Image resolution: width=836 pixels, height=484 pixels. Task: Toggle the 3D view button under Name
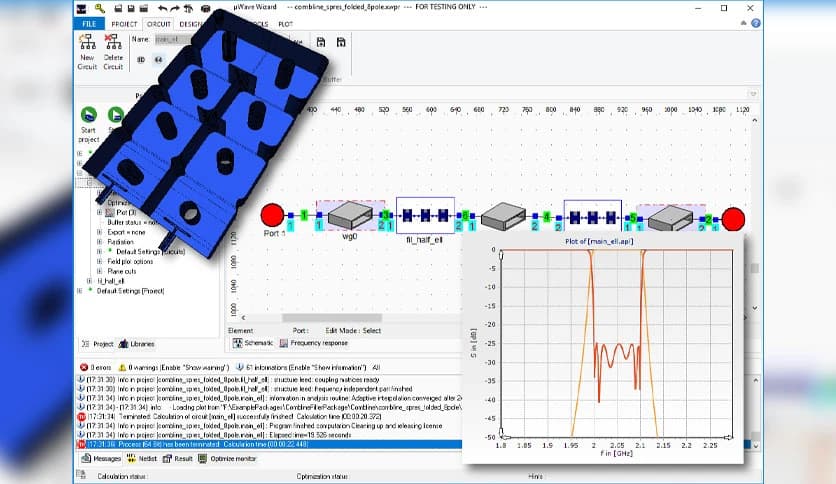point(141,60)
